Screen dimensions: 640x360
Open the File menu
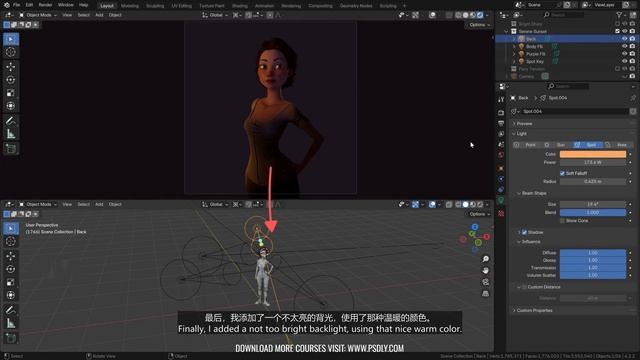[x=16, y=5]
